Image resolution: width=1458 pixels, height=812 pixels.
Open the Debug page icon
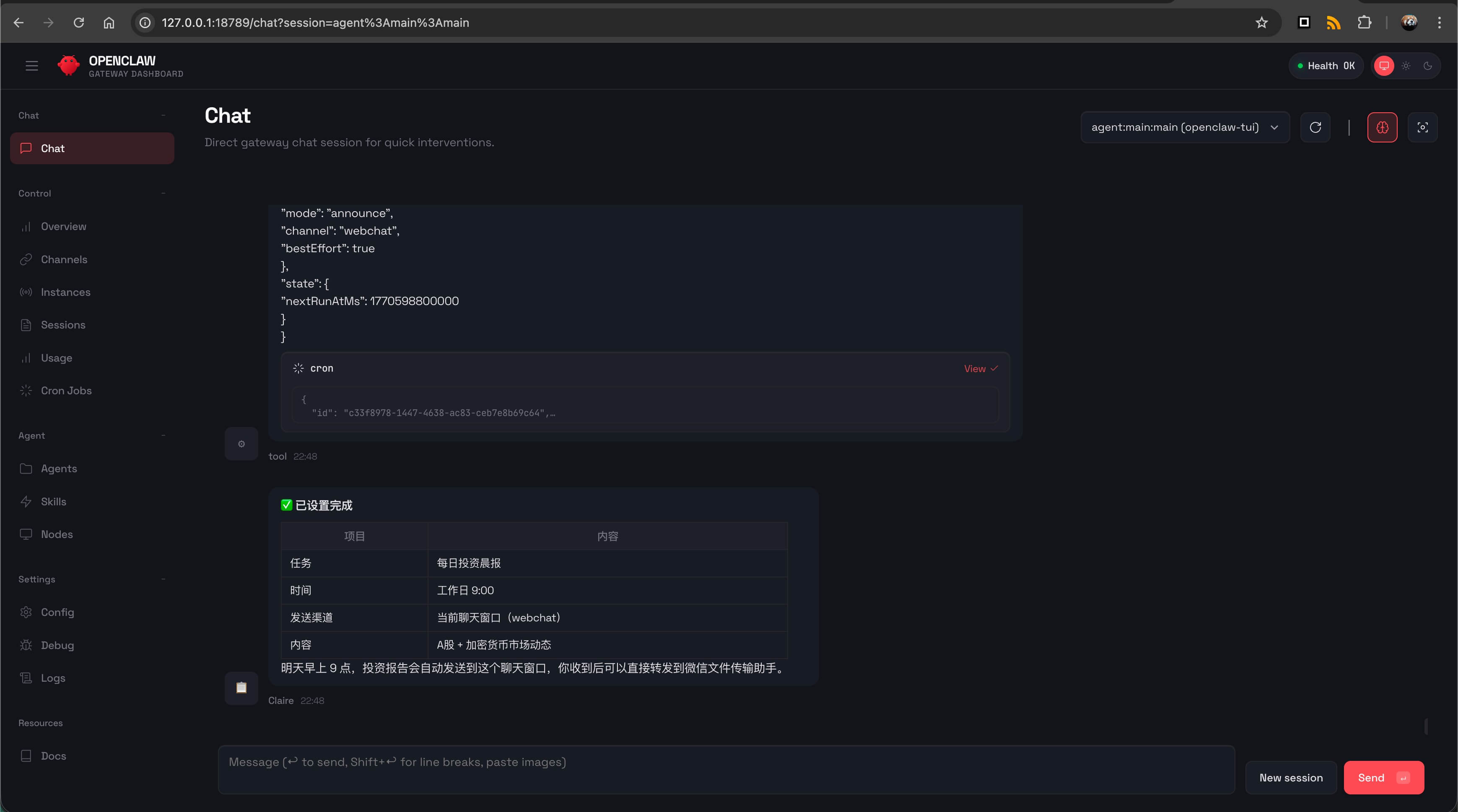point(26,645)
